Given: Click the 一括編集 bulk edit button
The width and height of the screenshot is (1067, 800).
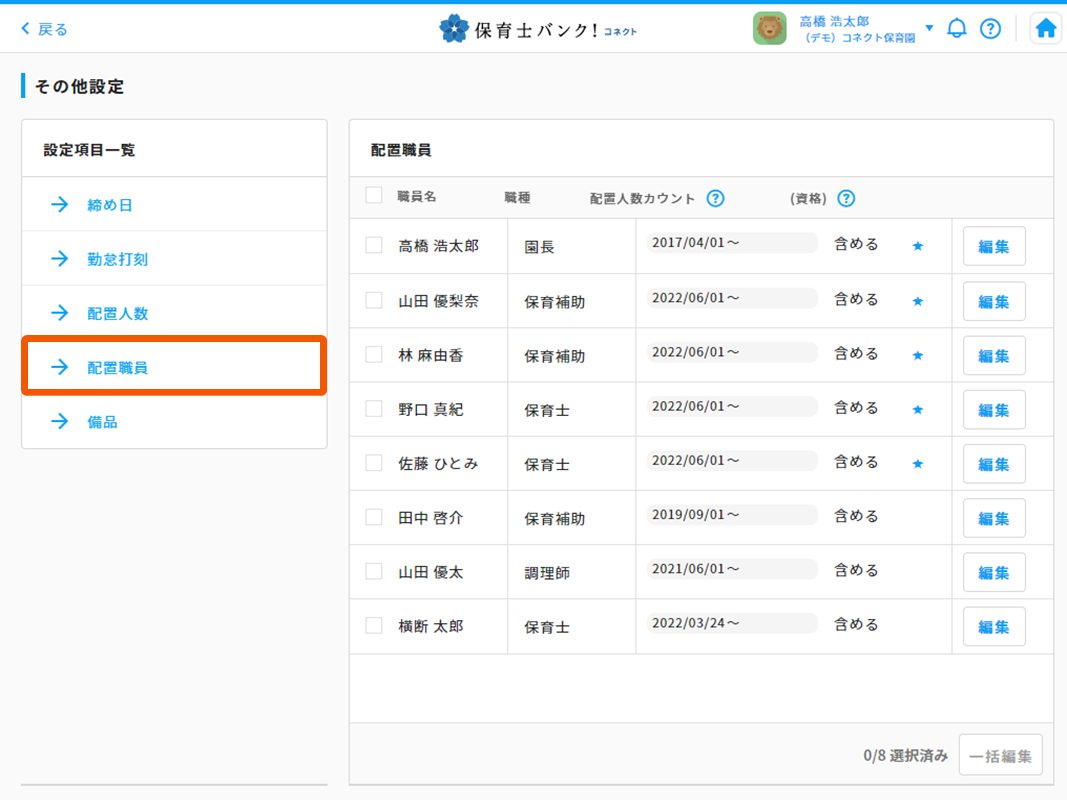Looking at the screenshot, I should pyautogui.click(x=1000, y=755).
